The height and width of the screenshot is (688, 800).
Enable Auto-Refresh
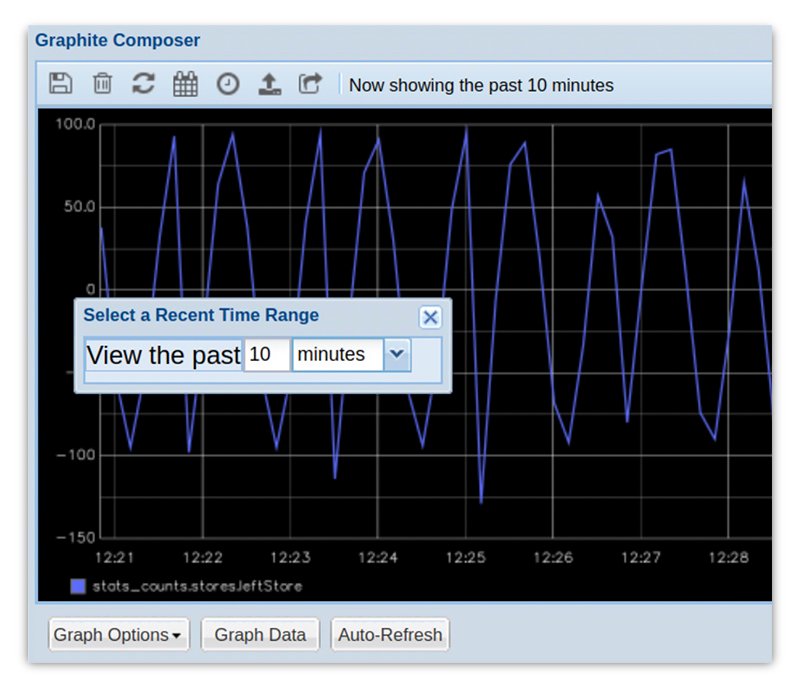pos(389,634)
